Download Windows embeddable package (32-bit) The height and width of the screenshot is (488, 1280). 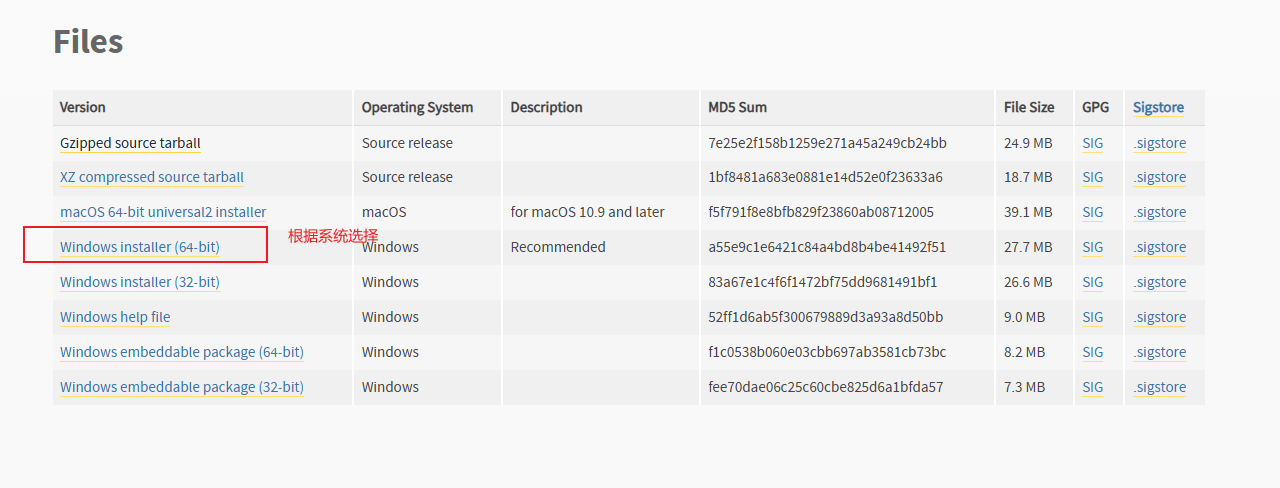coord(182,387)
